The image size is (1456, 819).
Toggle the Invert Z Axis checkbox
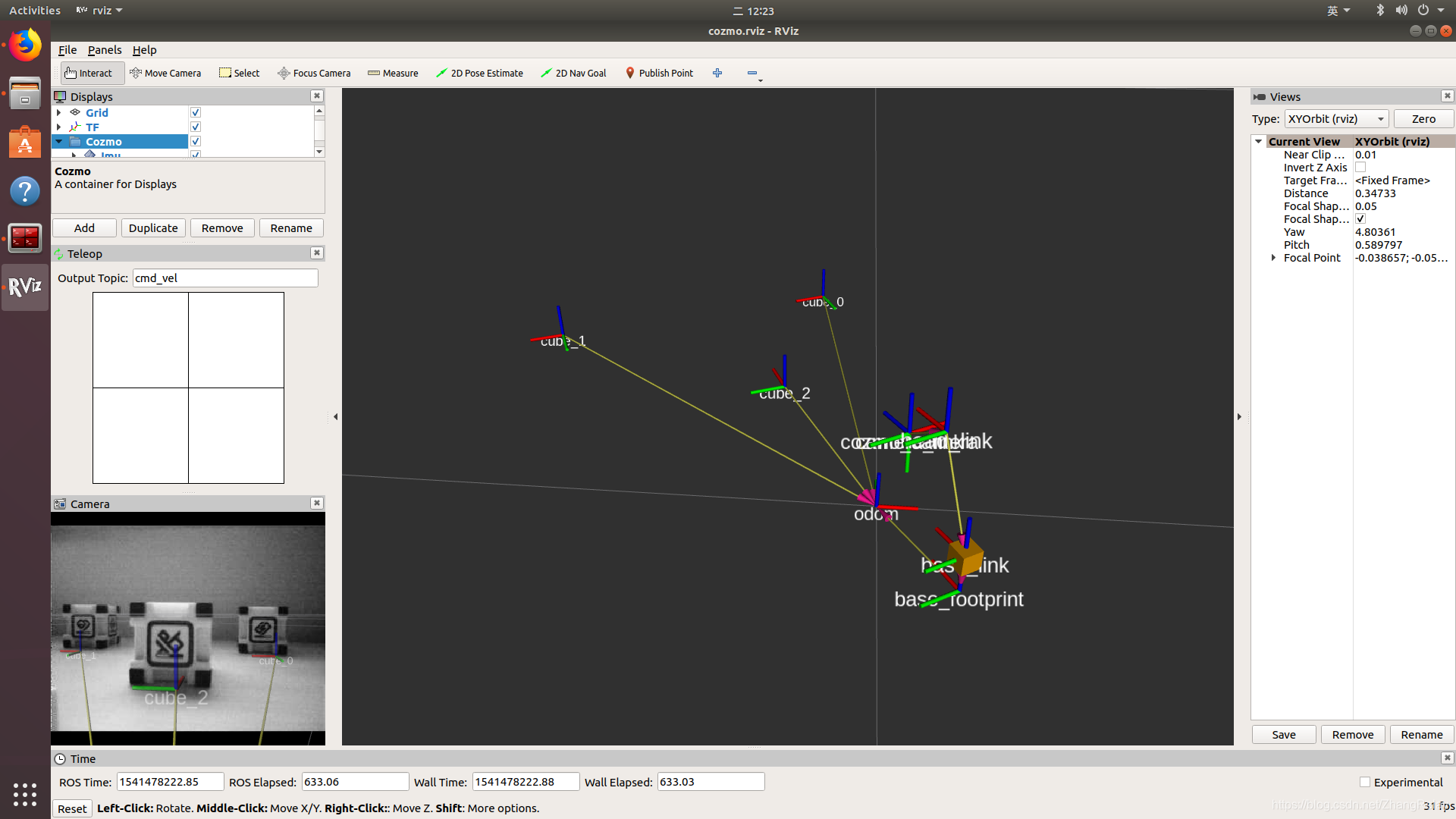pyautogui.click(x=1360, y=168)
